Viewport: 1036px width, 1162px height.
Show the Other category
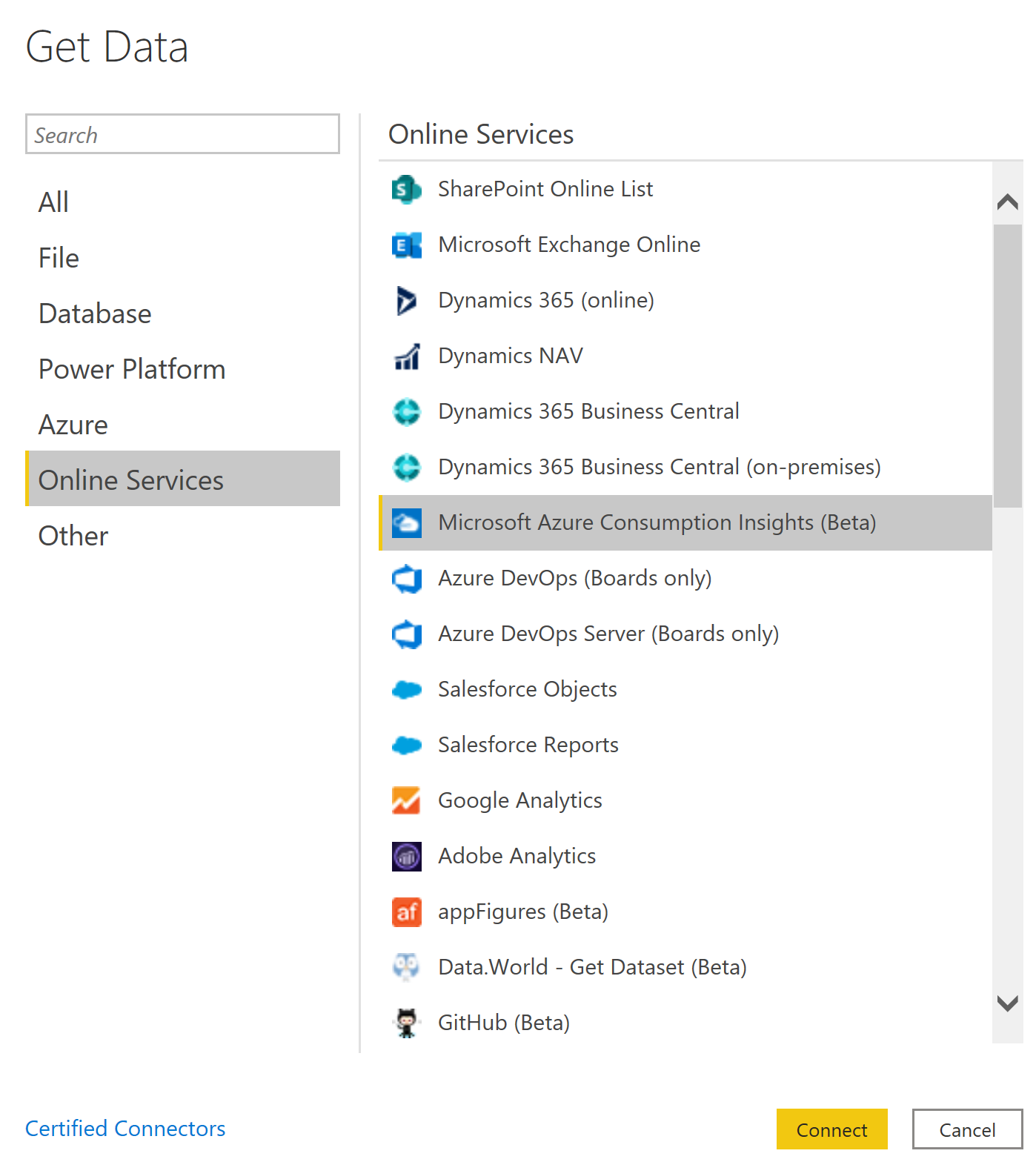tap(182, 536)
